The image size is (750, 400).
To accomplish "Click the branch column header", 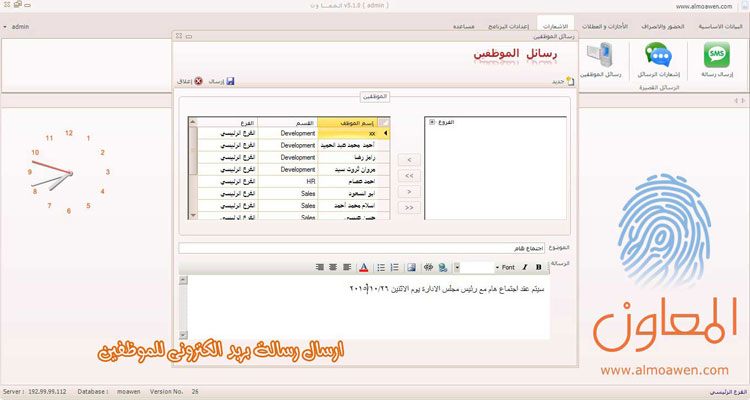I will [227, 123].
